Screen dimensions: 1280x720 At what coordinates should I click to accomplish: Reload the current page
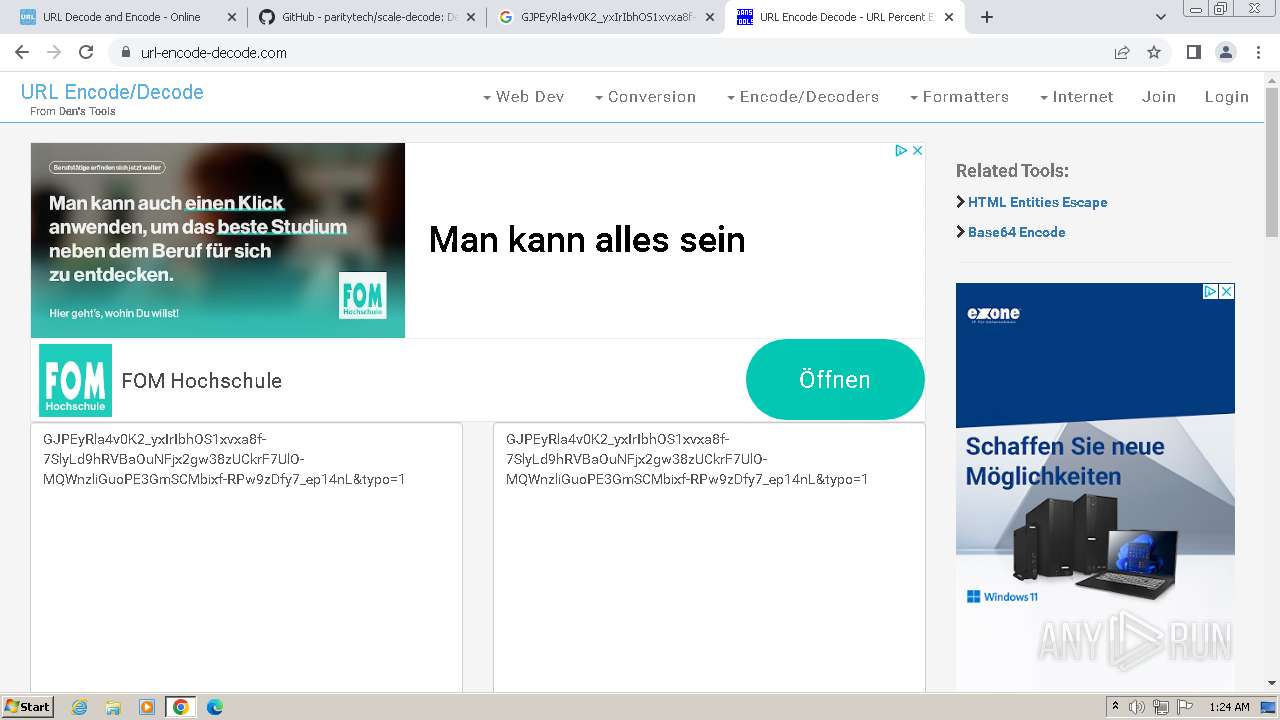click(x=86, y=52)
